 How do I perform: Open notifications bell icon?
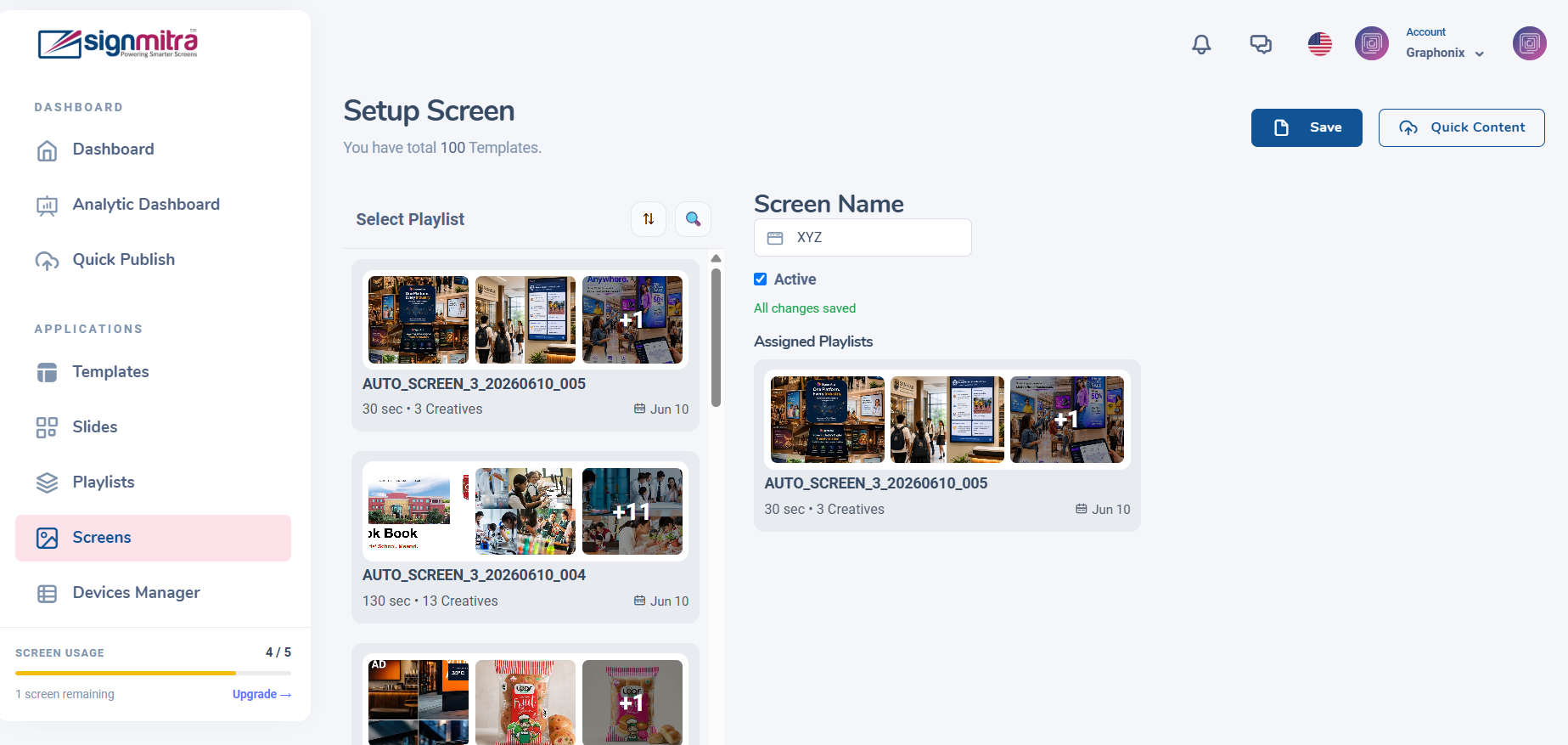coord(1201,44)
